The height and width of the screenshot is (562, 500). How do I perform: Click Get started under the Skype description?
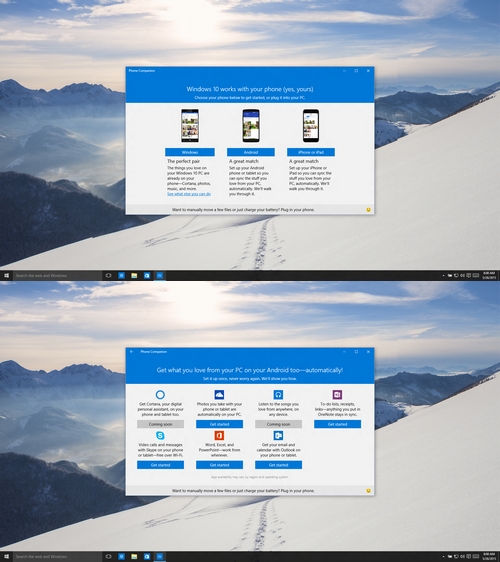pos(160,465)
